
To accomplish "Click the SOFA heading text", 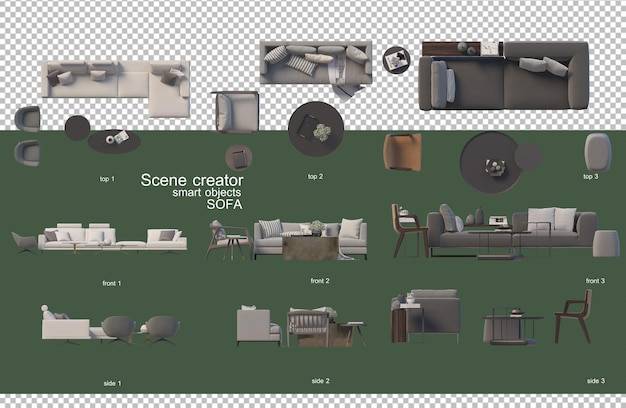I will pyautogui.click(x=224, y=204).
